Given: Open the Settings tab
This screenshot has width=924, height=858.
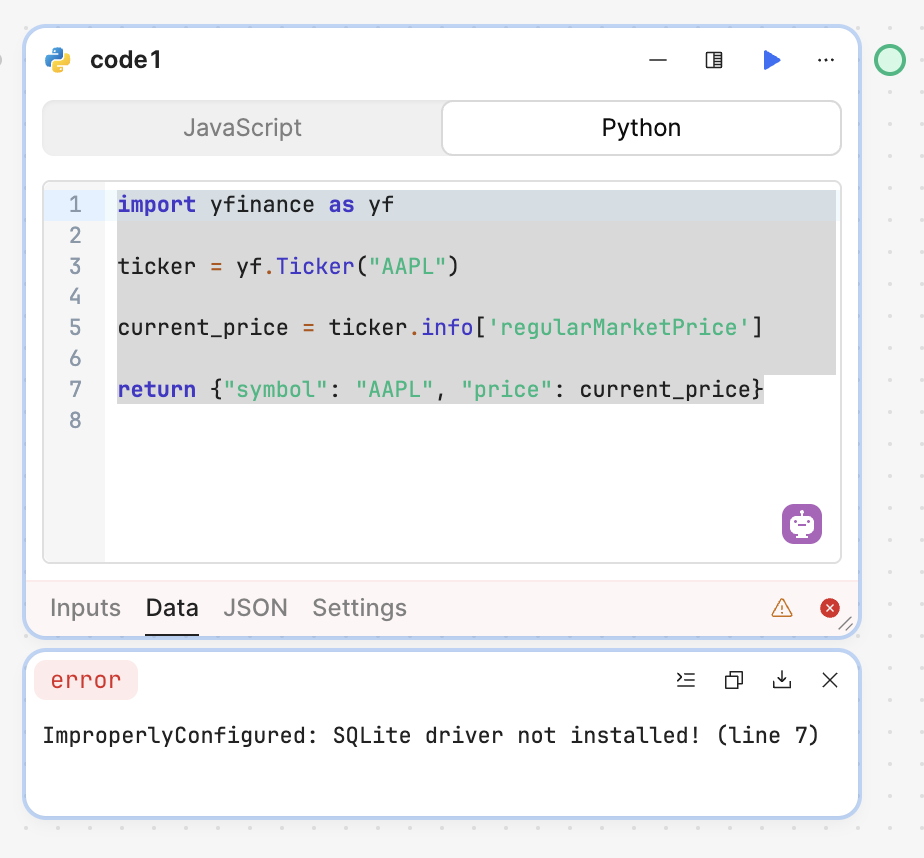Looking at the screenshot, I should pos(359,608).
